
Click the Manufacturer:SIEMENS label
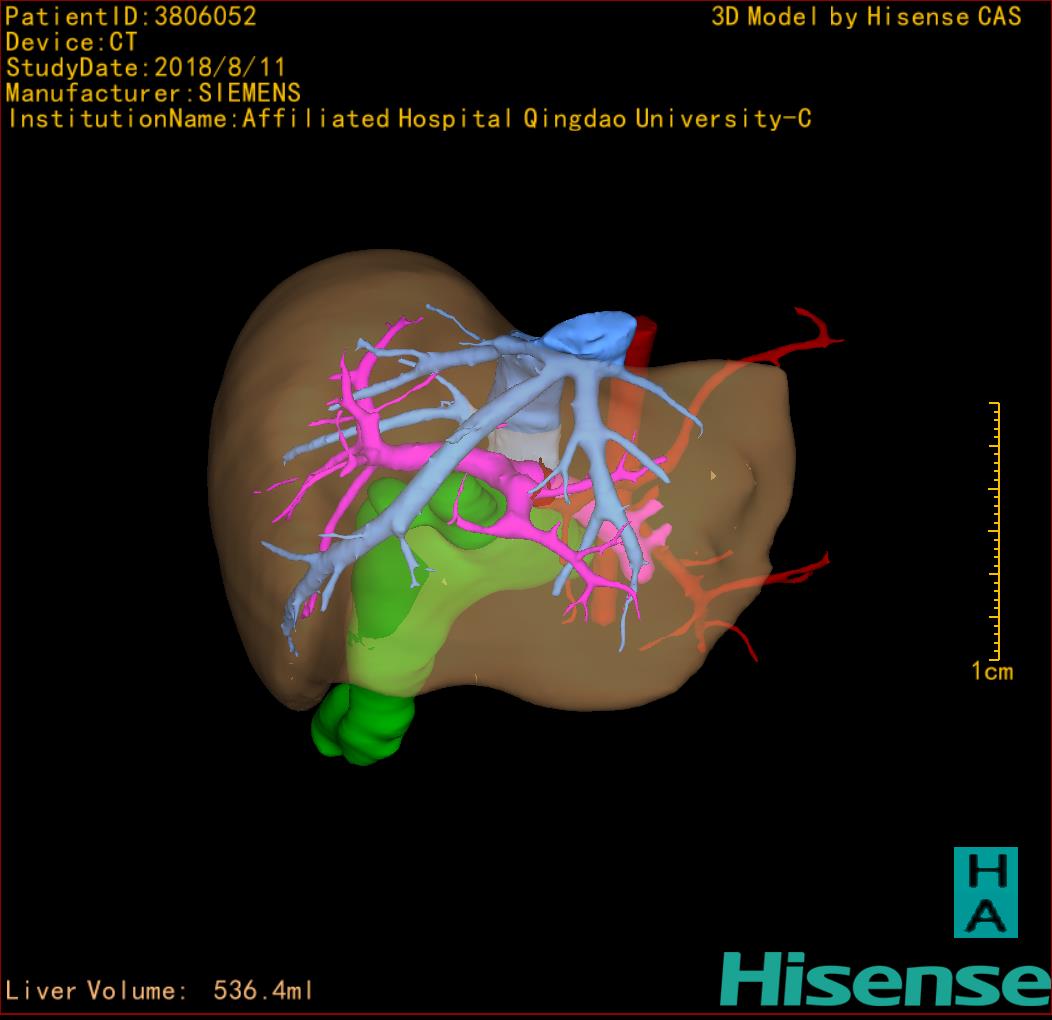click(x=153, y=93)
